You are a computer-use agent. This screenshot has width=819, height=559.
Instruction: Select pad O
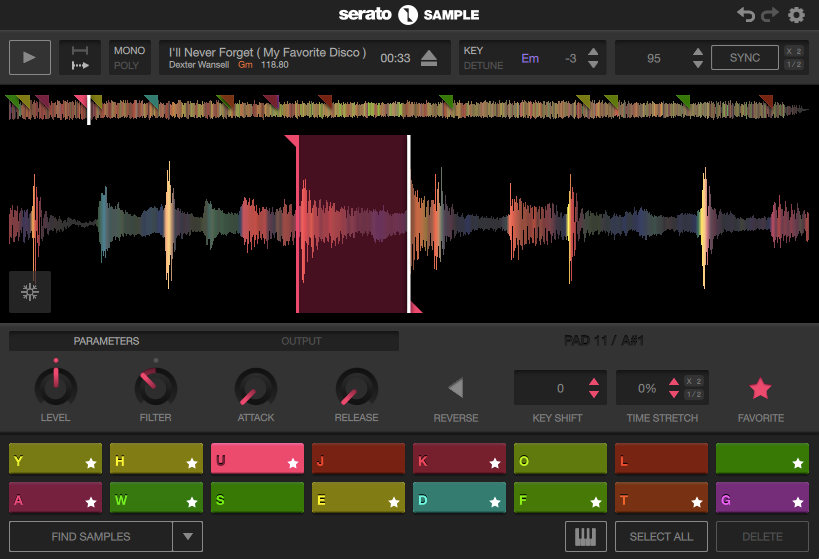[560, 458]
